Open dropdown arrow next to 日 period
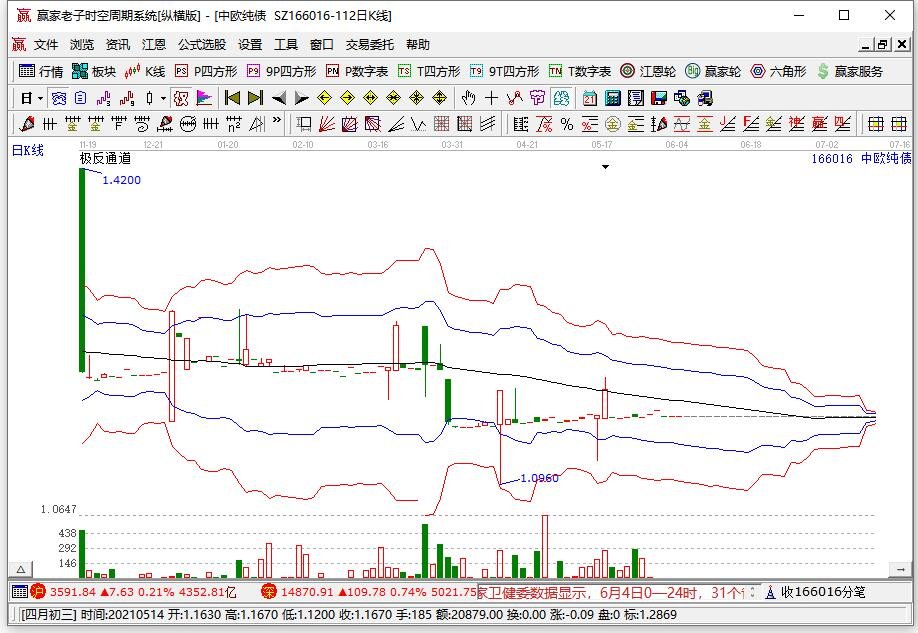Image resolution: width=918 pixels, height=633 pixels. pyautogui.click(x=40, y=98)
